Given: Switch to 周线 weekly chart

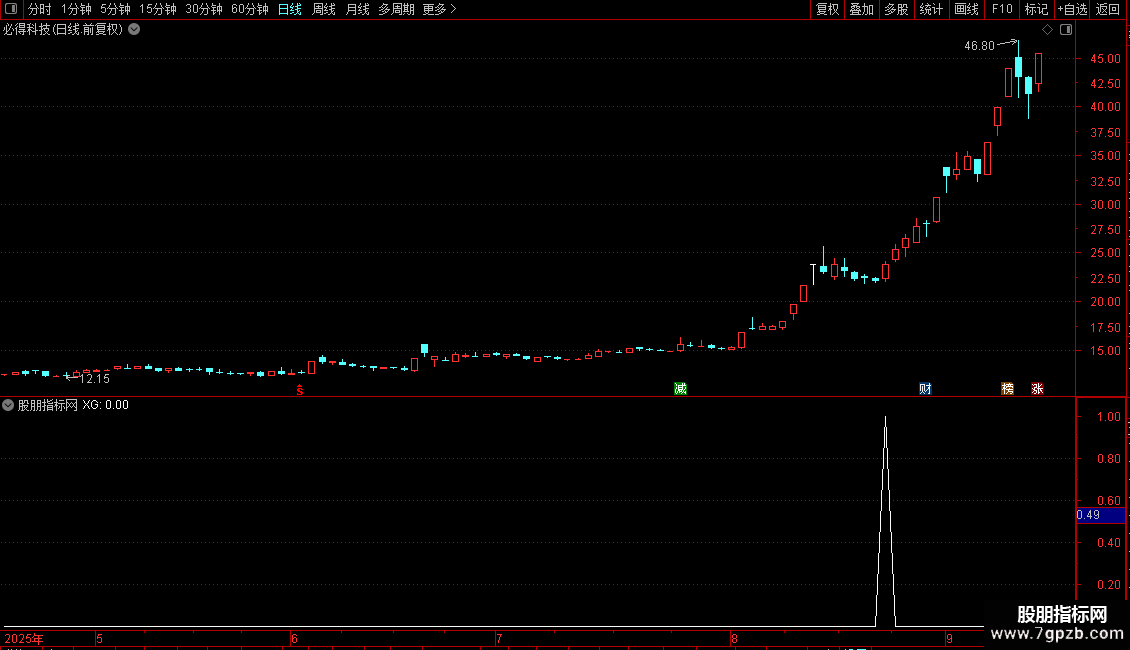Looking at the screenshot, I should click(x=324, y=9).
